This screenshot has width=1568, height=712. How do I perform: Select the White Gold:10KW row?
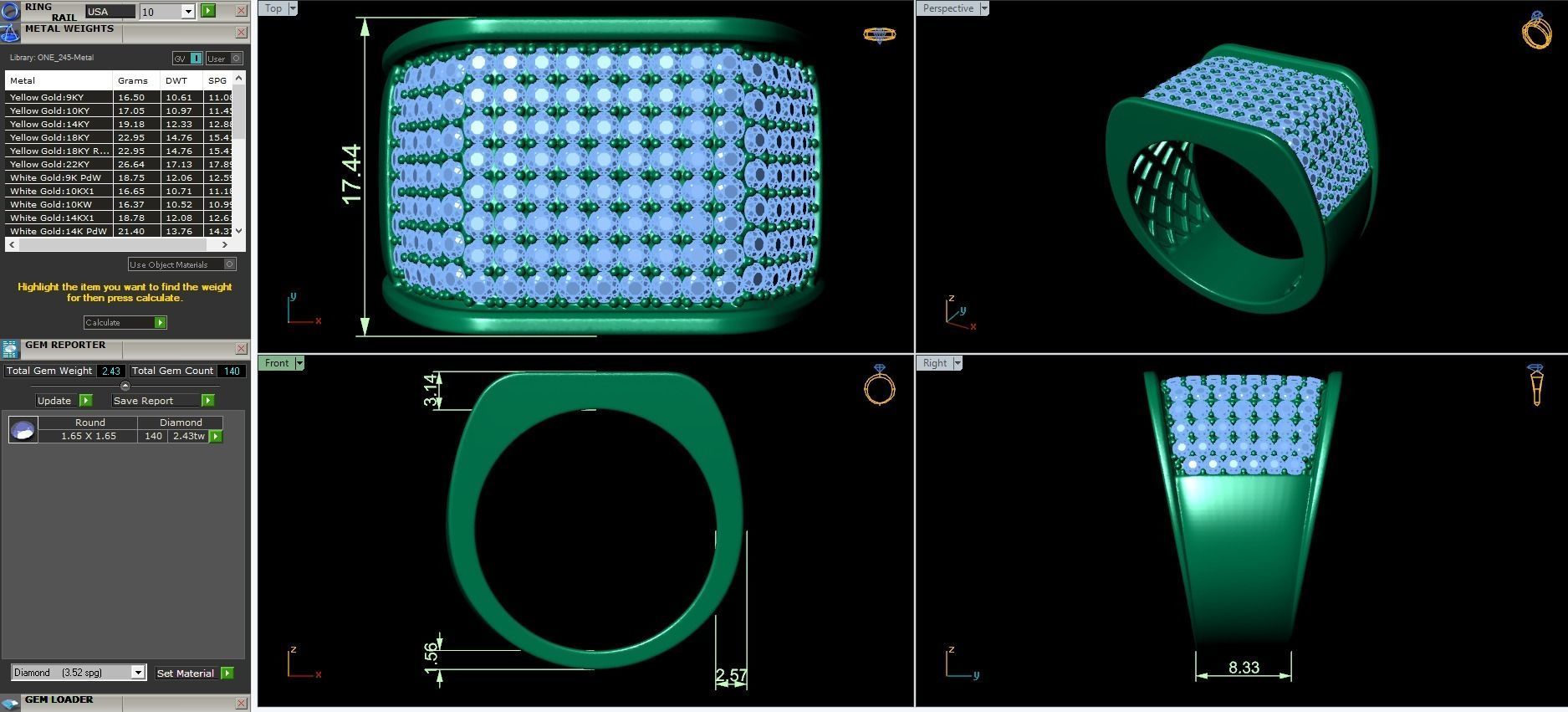tap(120, 204)
